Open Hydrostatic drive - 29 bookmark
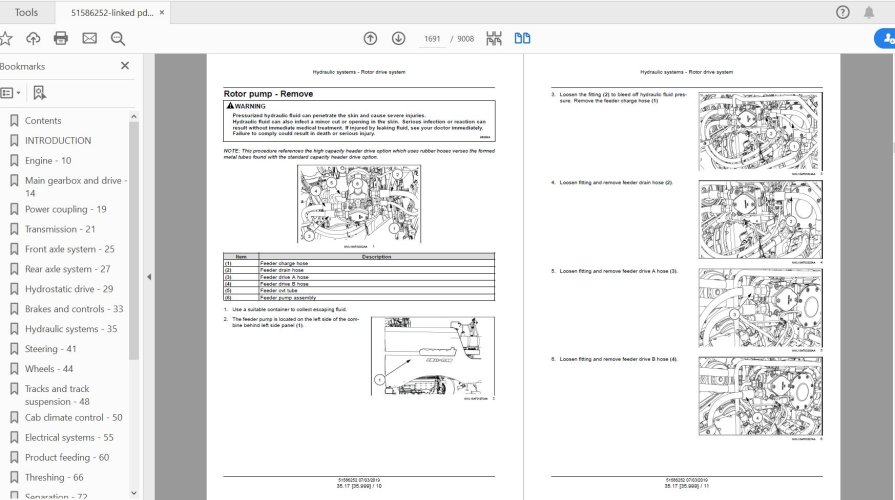Image resolution: width=895 pixels, height=500 pixels. point(69,289)
